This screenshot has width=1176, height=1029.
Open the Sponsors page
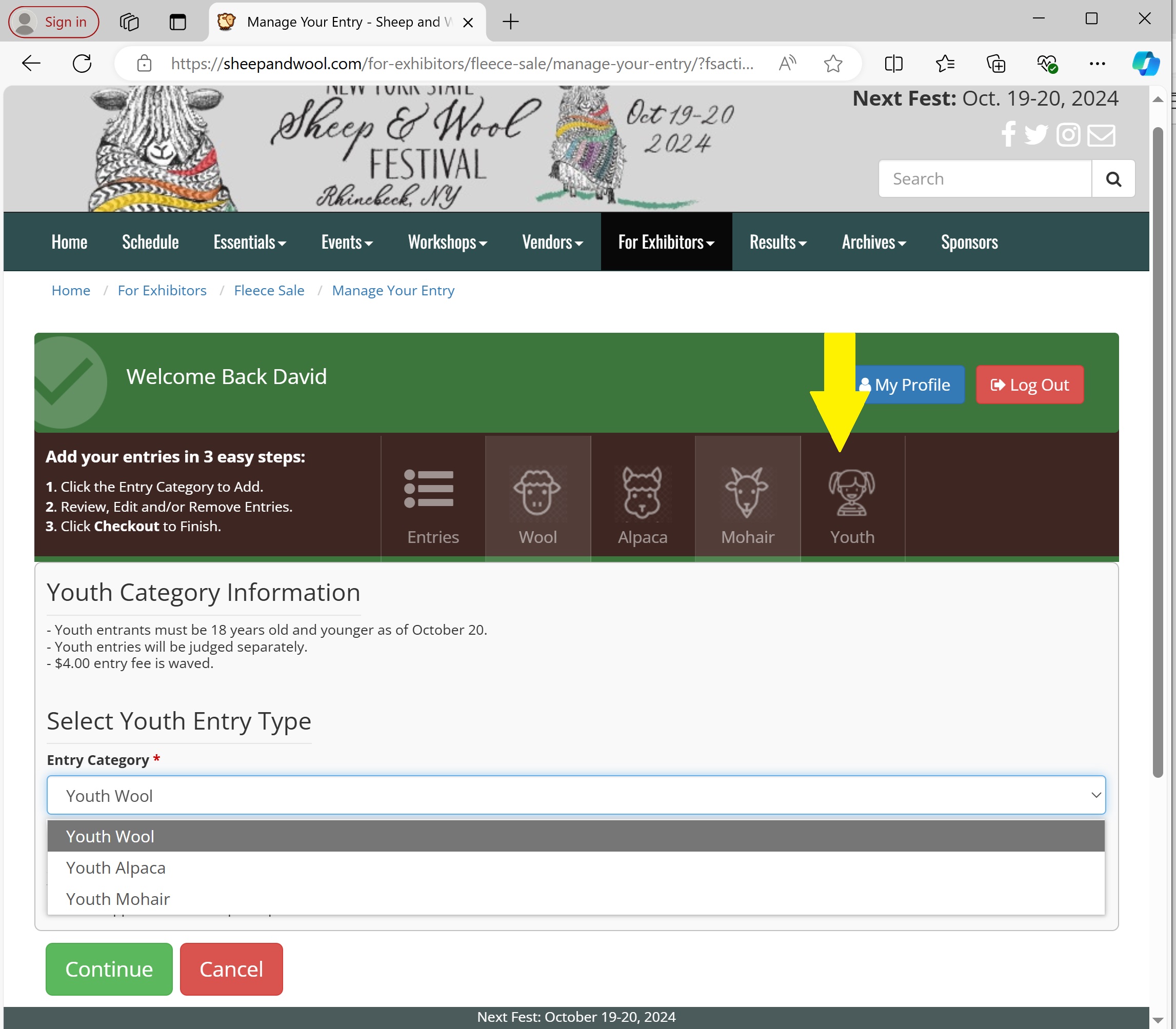pos(969,242)
